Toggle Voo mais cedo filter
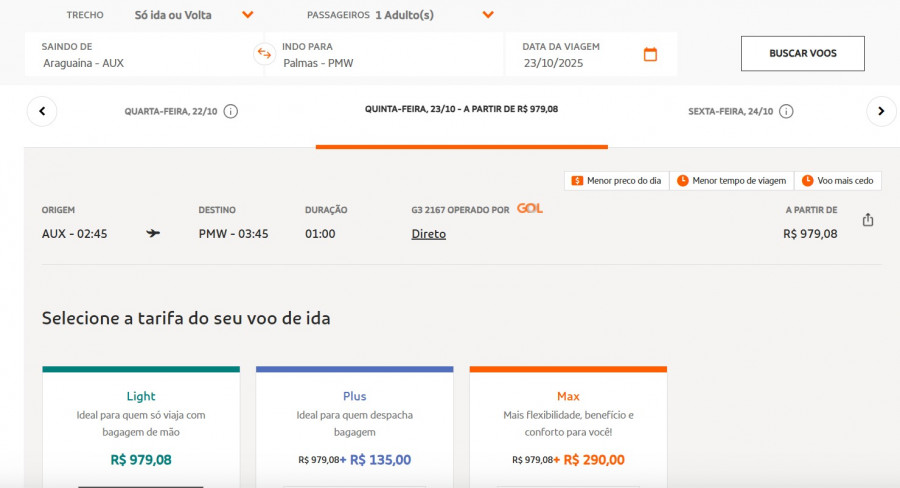The width and height of the screenshot is (900, 488). (x=838, y=181)
